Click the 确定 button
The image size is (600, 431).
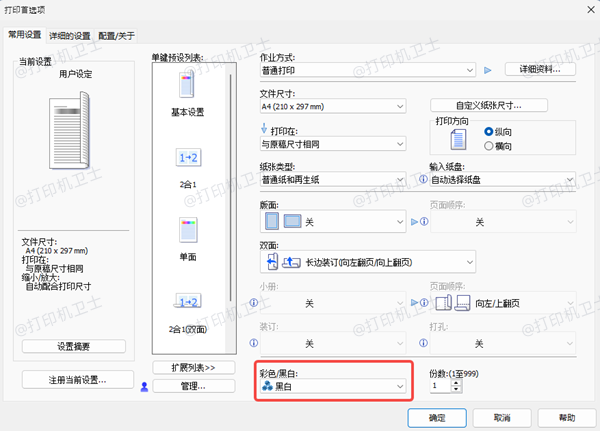pos(437,416)
